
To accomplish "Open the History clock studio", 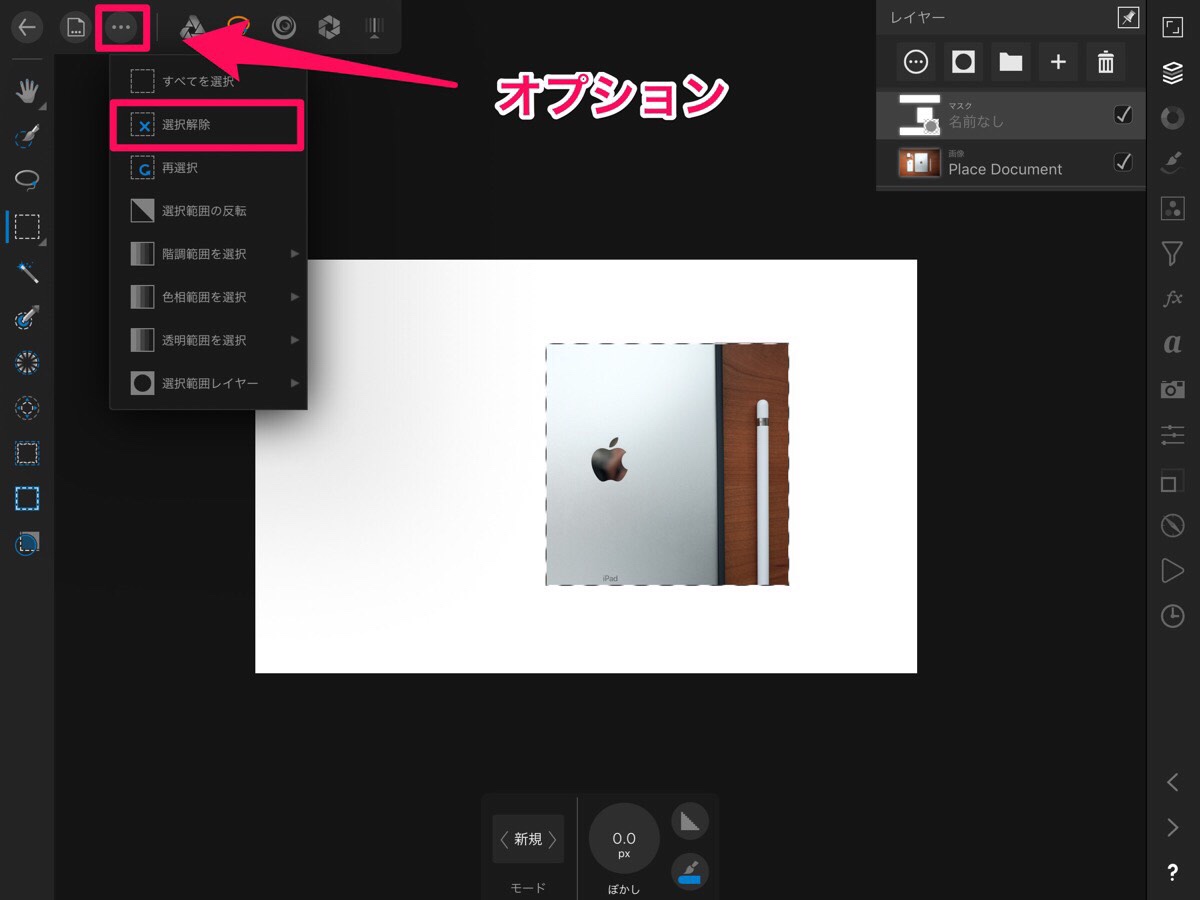I will coord(1173,616).
